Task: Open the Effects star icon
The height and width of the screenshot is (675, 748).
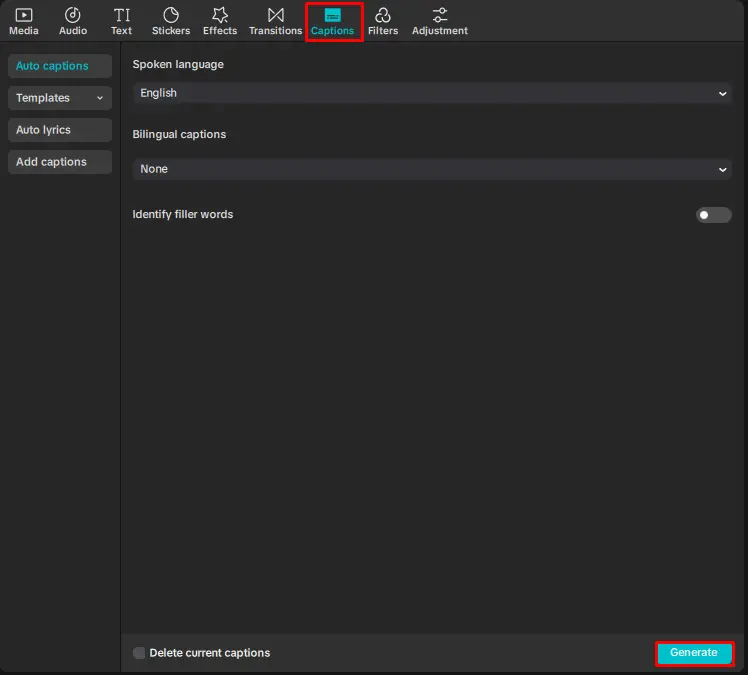Action: pos(220,15)
